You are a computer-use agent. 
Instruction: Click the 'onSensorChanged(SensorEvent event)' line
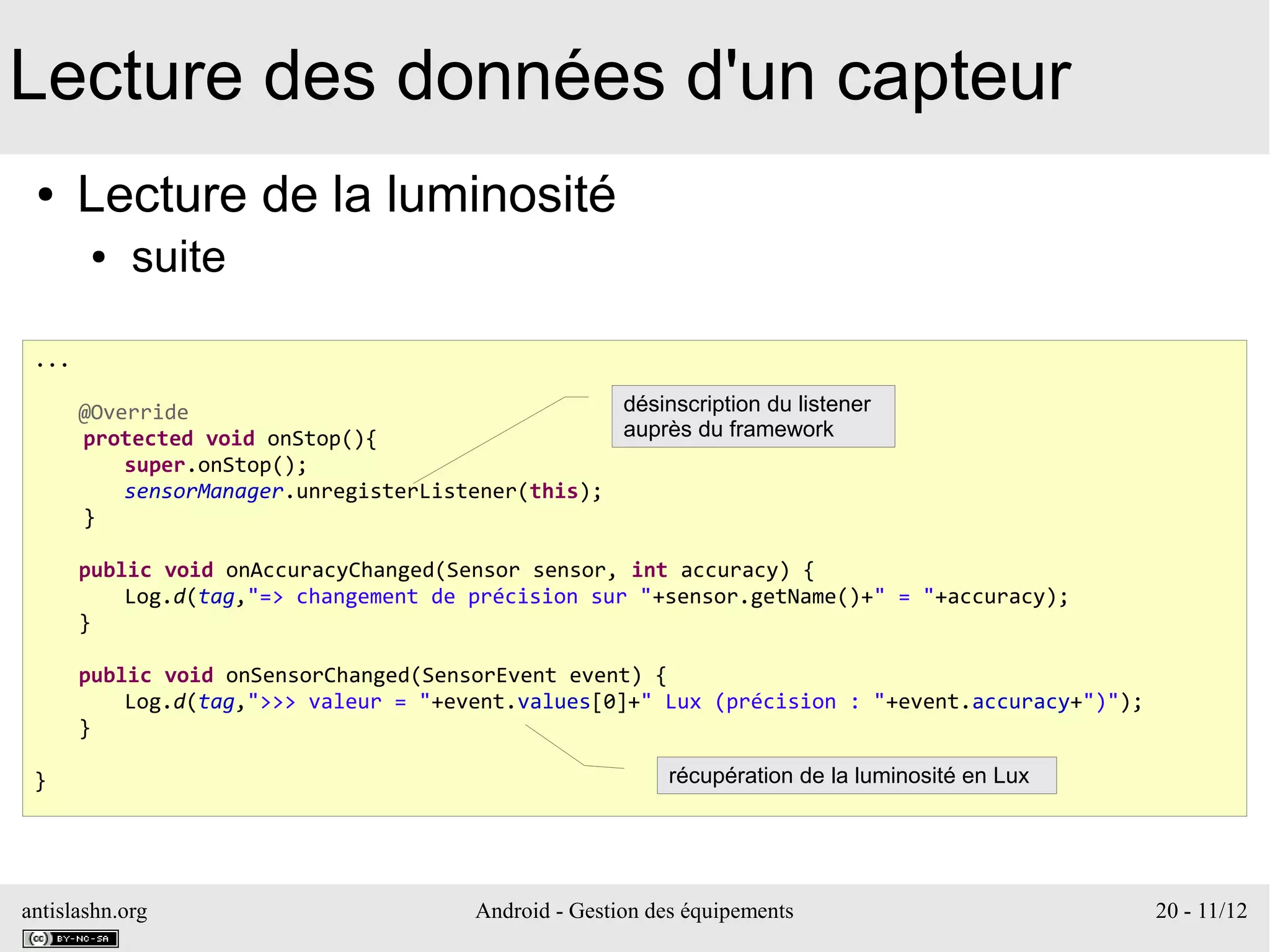click(373, 675)
